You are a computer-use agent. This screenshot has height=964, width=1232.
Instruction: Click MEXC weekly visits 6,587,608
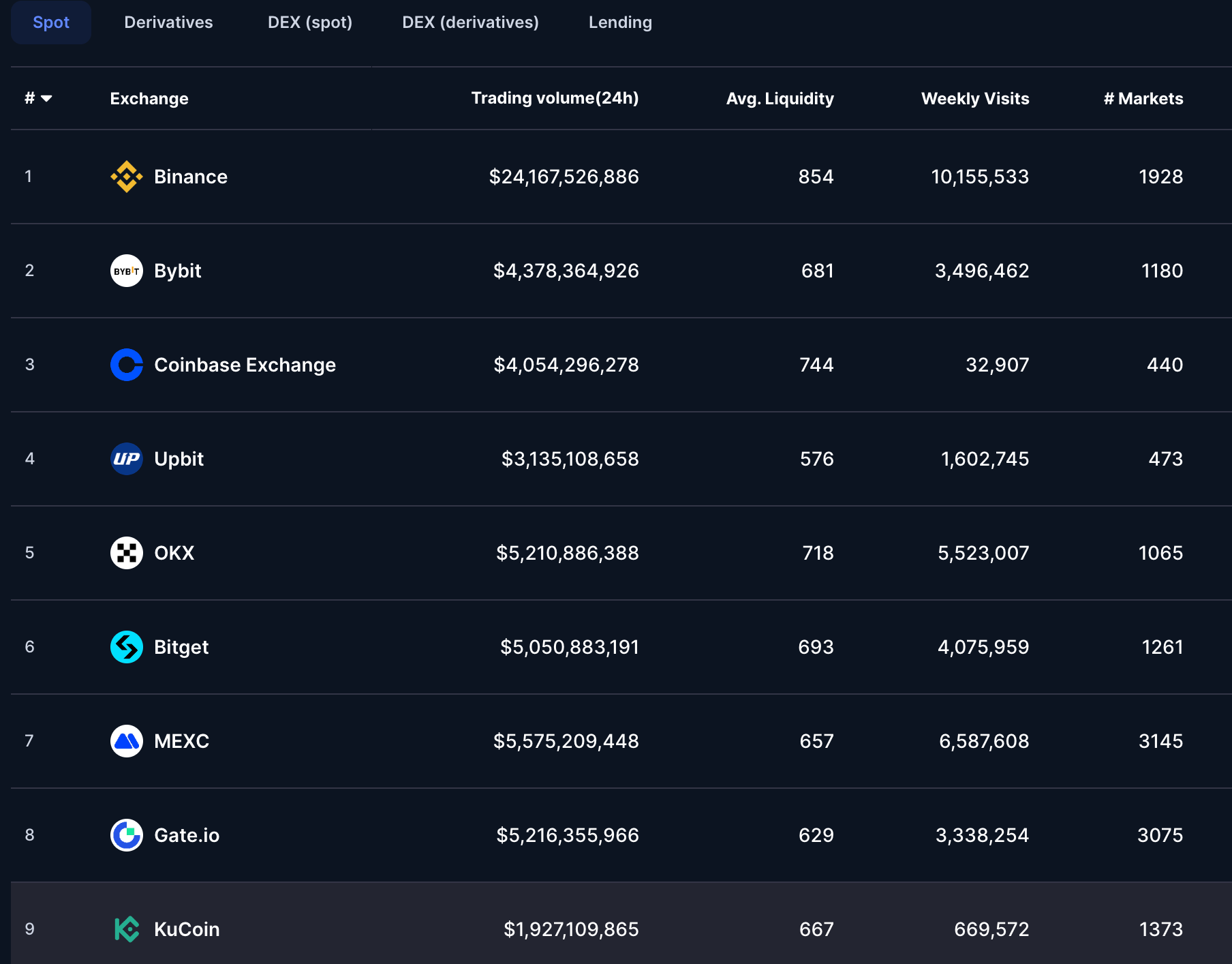click(984, 741)
